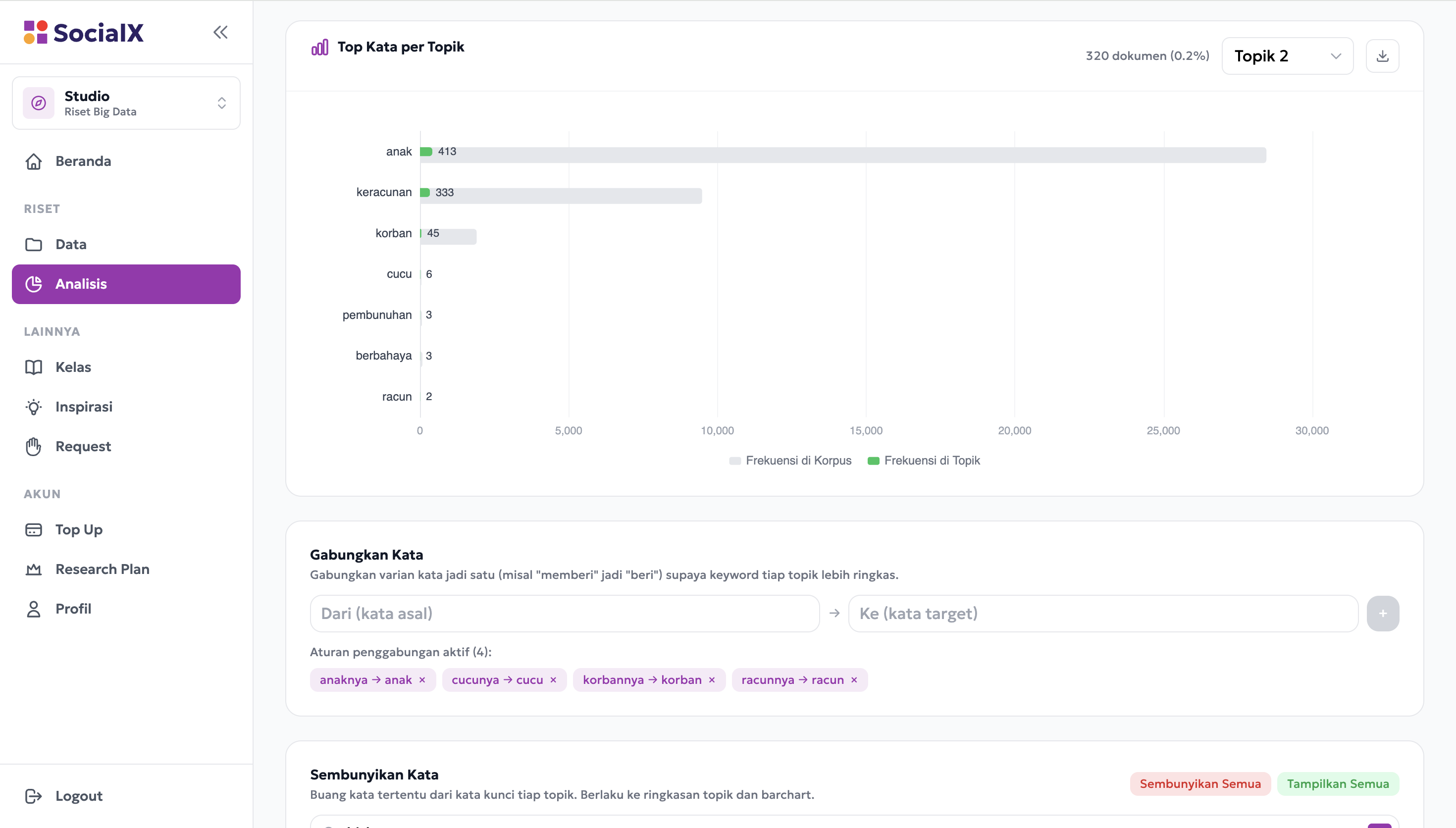Open the Data menu item
The width and height of the screenshot is (1456, 828).
(x=126, y=245)
